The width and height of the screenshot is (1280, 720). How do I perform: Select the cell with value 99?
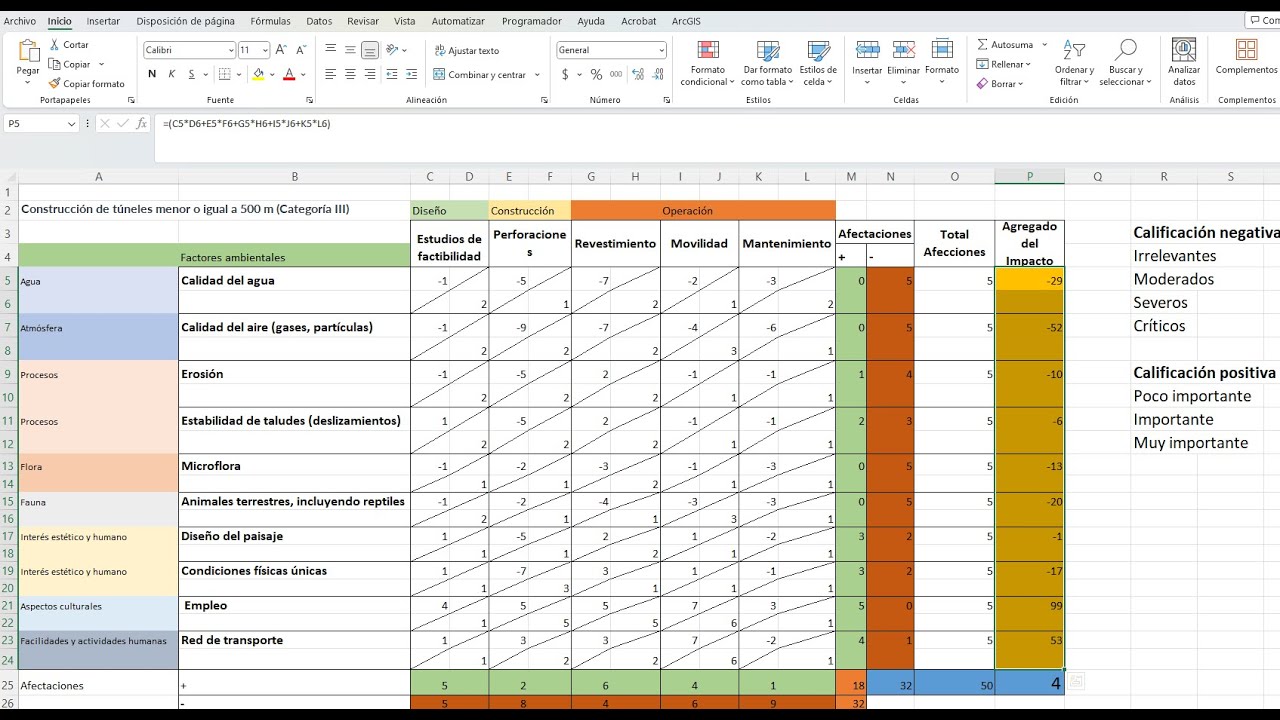1030,607
